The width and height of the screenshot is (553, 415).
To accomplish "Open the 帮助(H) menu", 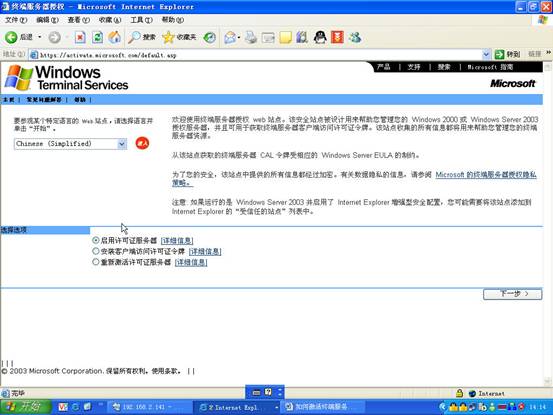I will (x=173, y=20).
